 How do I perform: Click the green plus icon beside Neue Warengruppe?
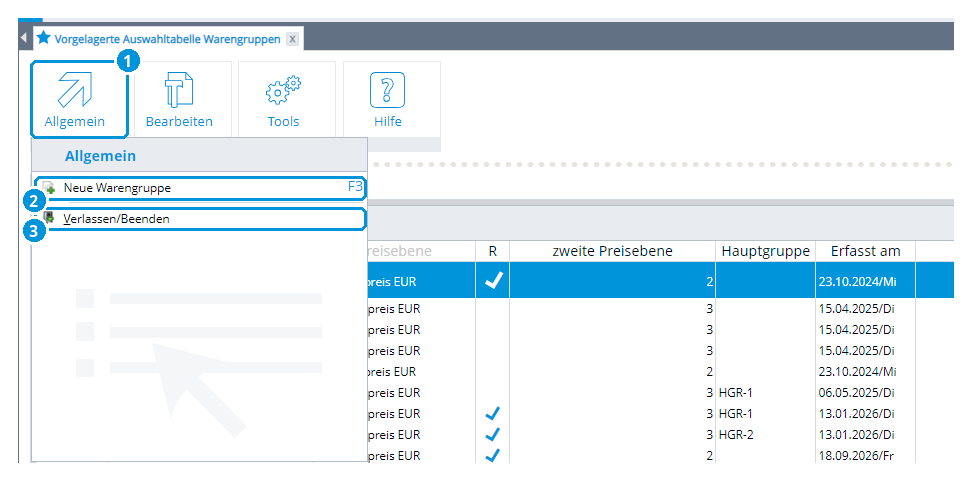pyautogui.click(x=48, y=188)
